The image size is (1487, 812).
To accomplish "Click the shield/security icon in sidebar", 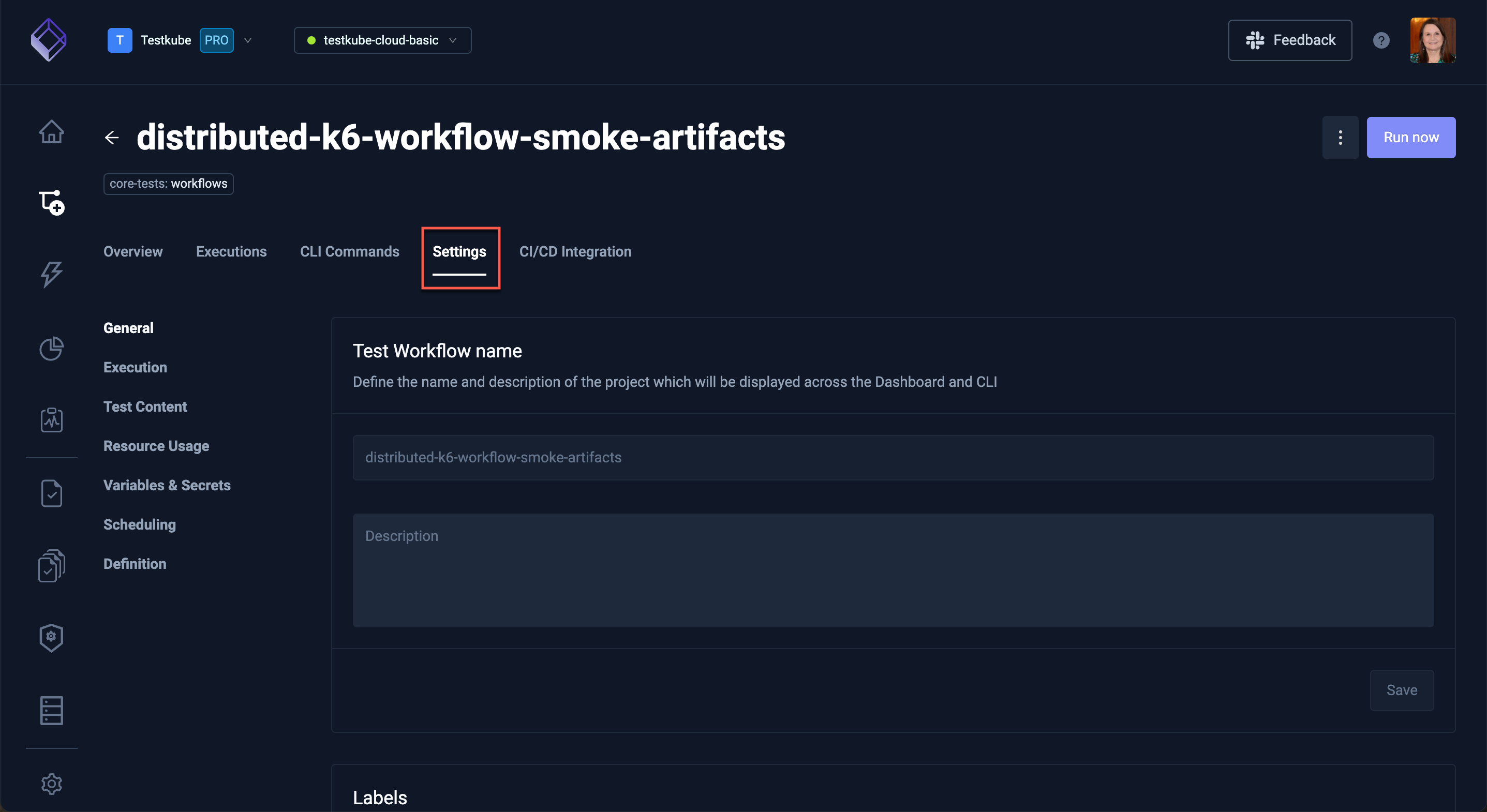I will pyautogui.click(x=51, y=637).
